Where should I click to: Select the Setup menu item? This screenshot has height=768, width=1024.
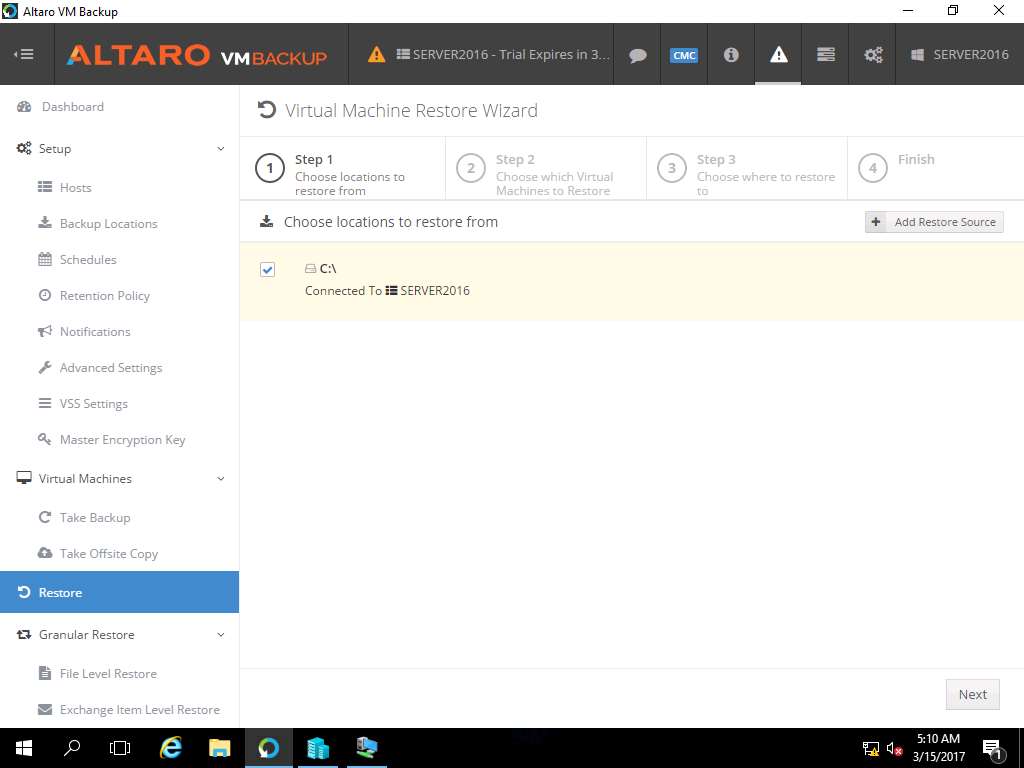point(55,148)
